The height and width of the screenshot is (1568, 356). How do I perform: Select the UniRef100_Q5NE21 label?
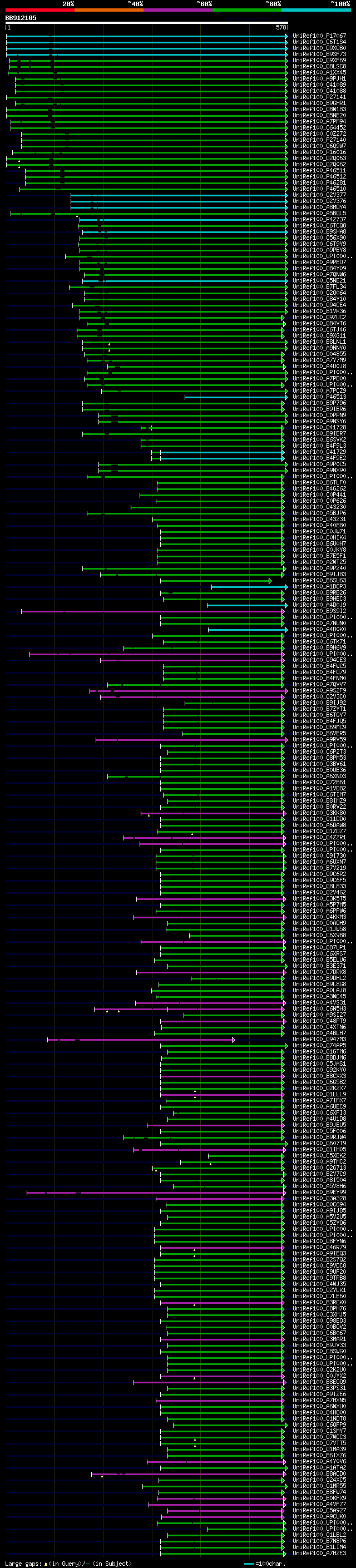pos(319,280)
